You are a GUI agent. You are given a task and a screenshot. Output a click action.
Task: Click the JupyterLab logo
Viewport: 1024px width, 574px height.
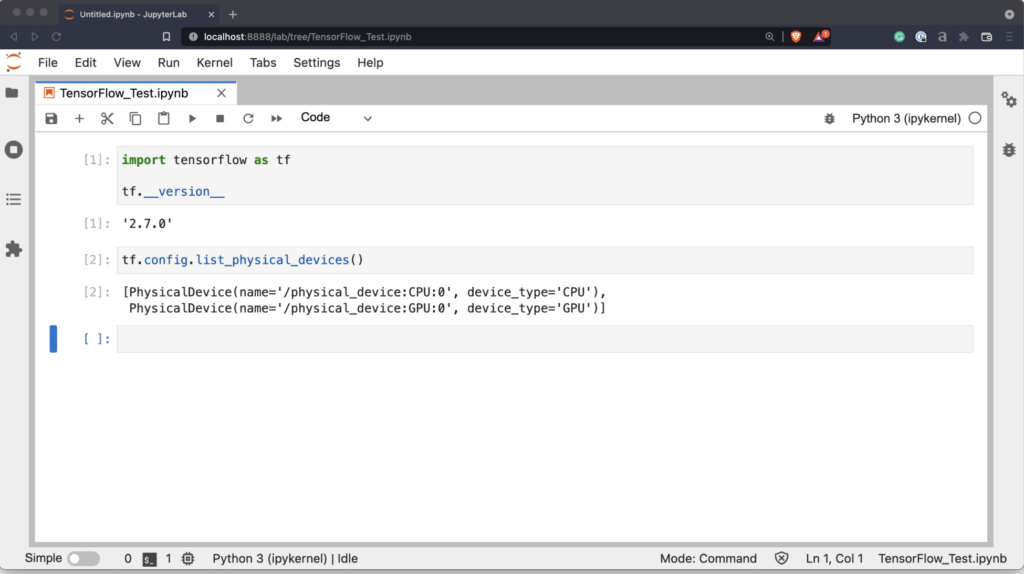(14, 62)
